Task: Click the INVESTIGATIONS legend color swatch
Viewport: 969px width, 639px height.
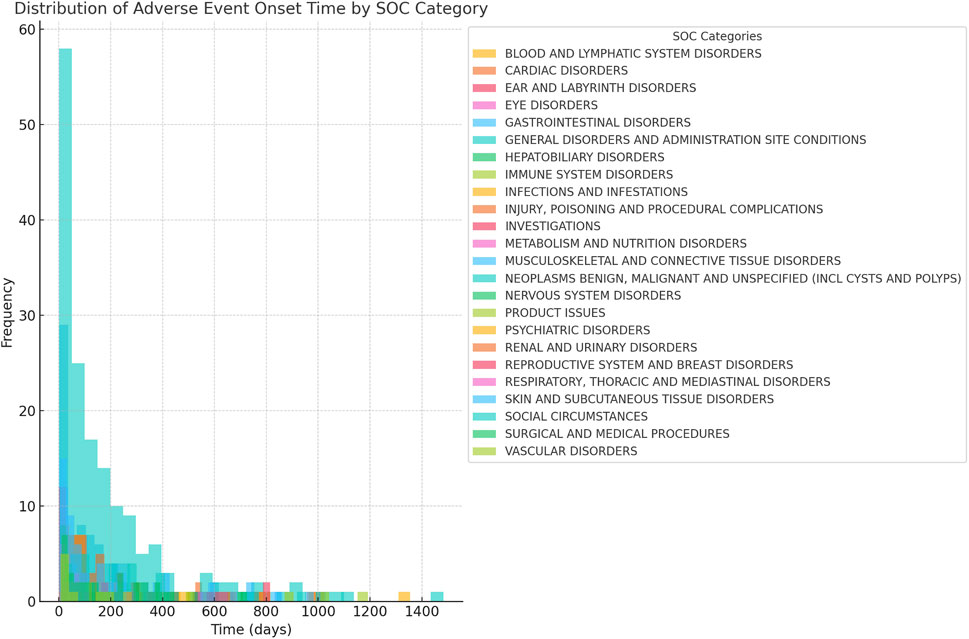Action: pos(484,227)
